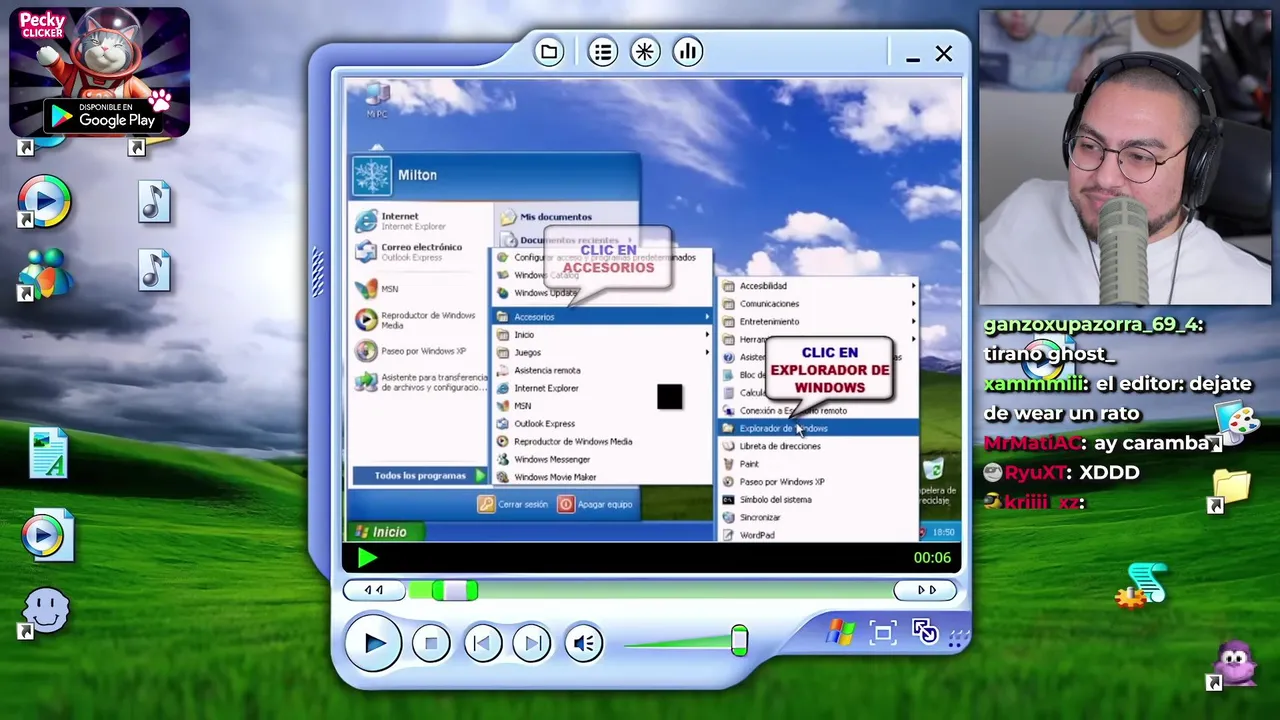Open the Windows Media Player desktop shortcut
The height and width of the screenshot is (720, 1280).
coord(43,202)
